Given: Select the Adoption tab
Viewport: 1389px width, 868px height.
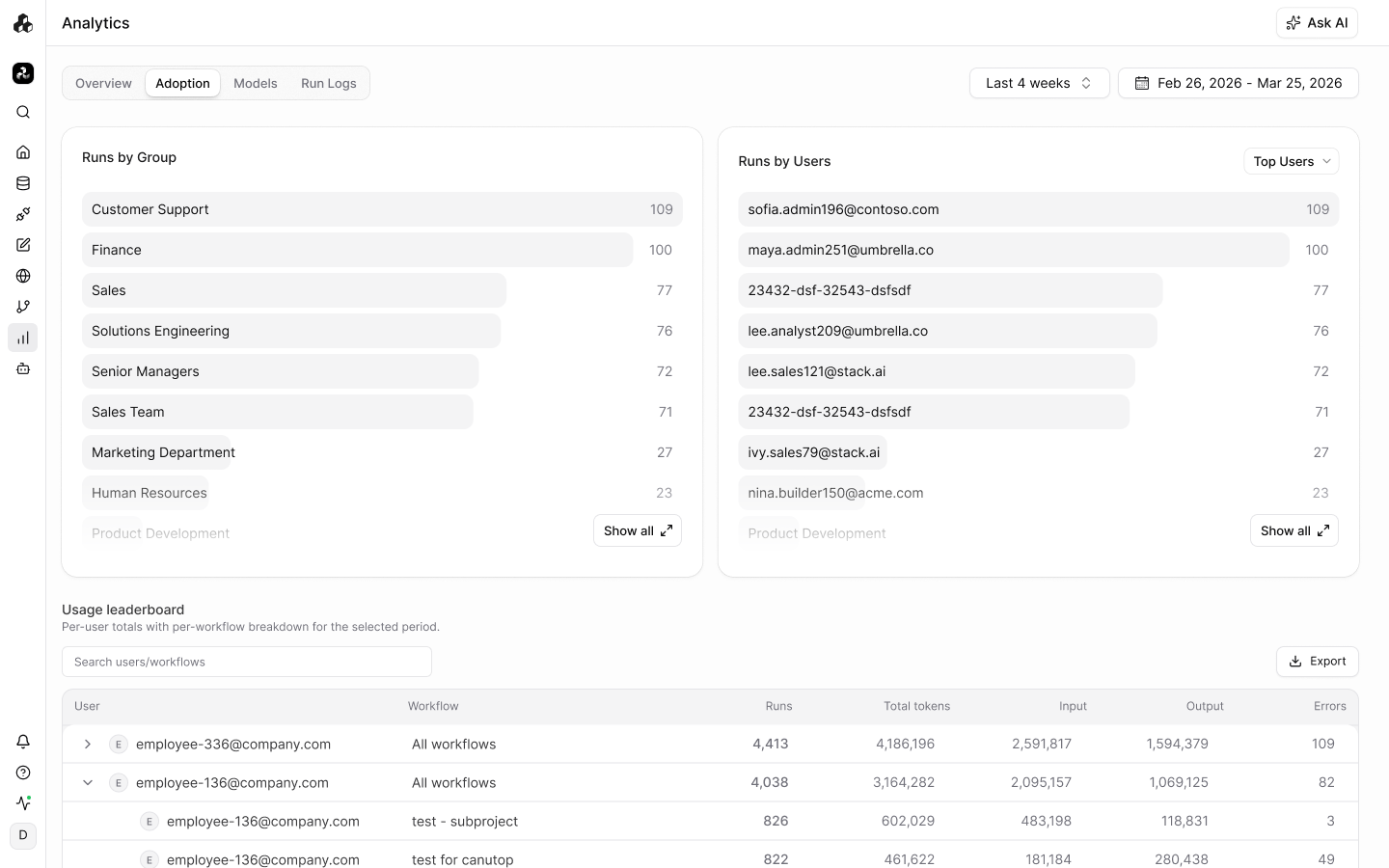Looking at the screenshot, I should point(182,83).
